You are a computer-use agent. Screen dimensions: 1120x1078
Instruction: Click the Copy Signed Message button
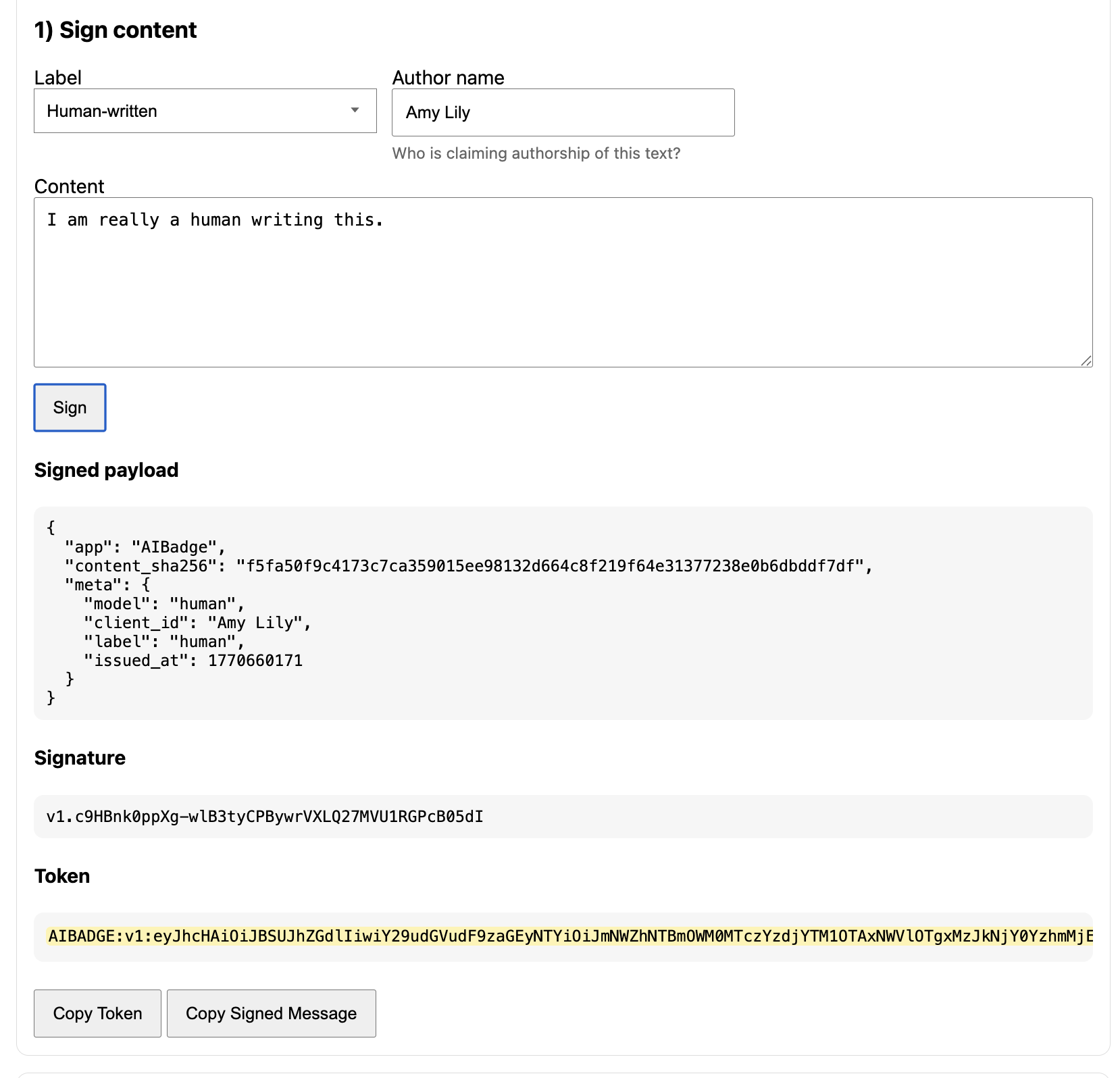click(x=272, y=1013)
